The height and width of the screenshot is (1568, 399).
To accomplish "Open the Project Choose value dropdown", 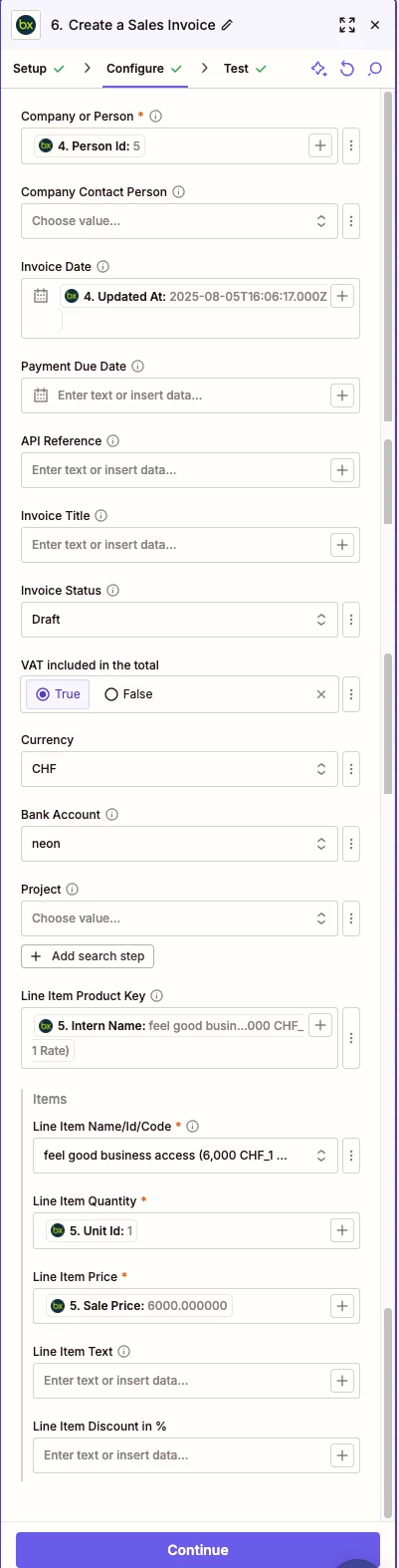I will click(x=179, y=918).
